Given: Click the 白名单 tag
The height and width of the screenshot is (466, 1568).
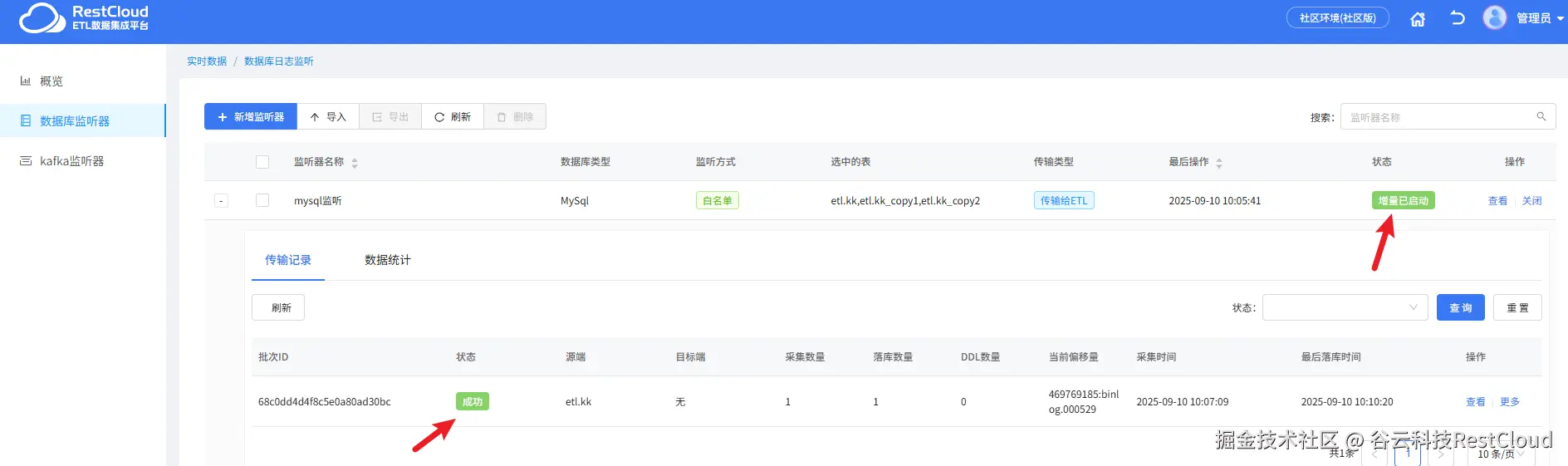Looking at the screenshot, I should (718, 200).
